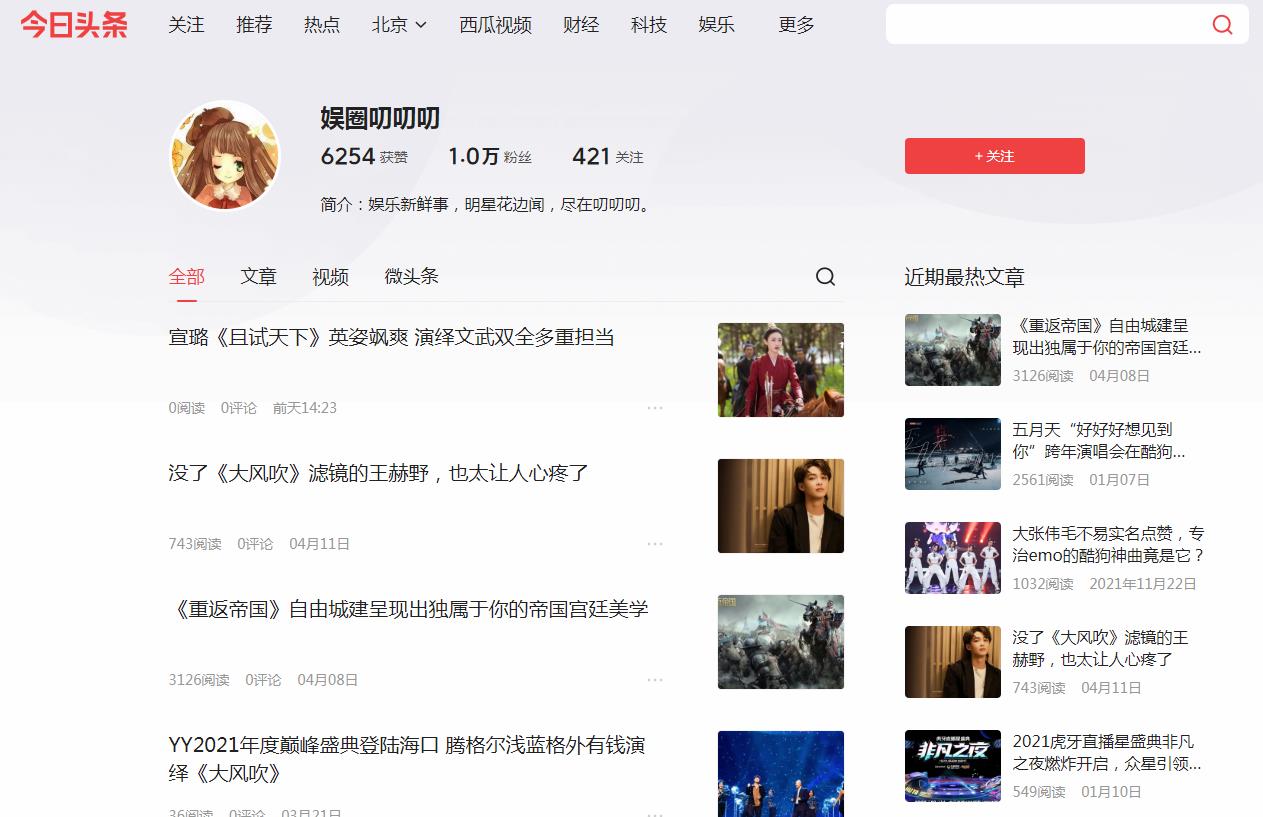Open hot article 2021虎牙直播星盛典
This screenshot has height=817, width=1263.
[x=1107, y=753]
